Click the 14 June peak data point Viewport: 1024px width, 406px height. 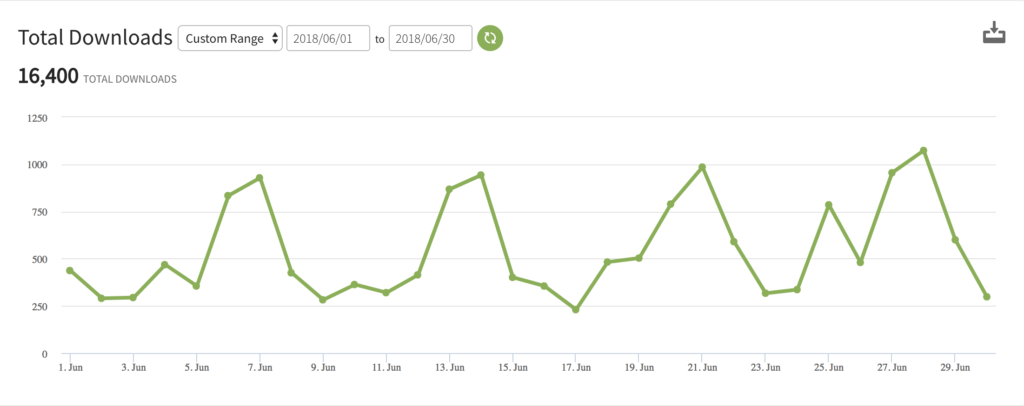[481, 175]
